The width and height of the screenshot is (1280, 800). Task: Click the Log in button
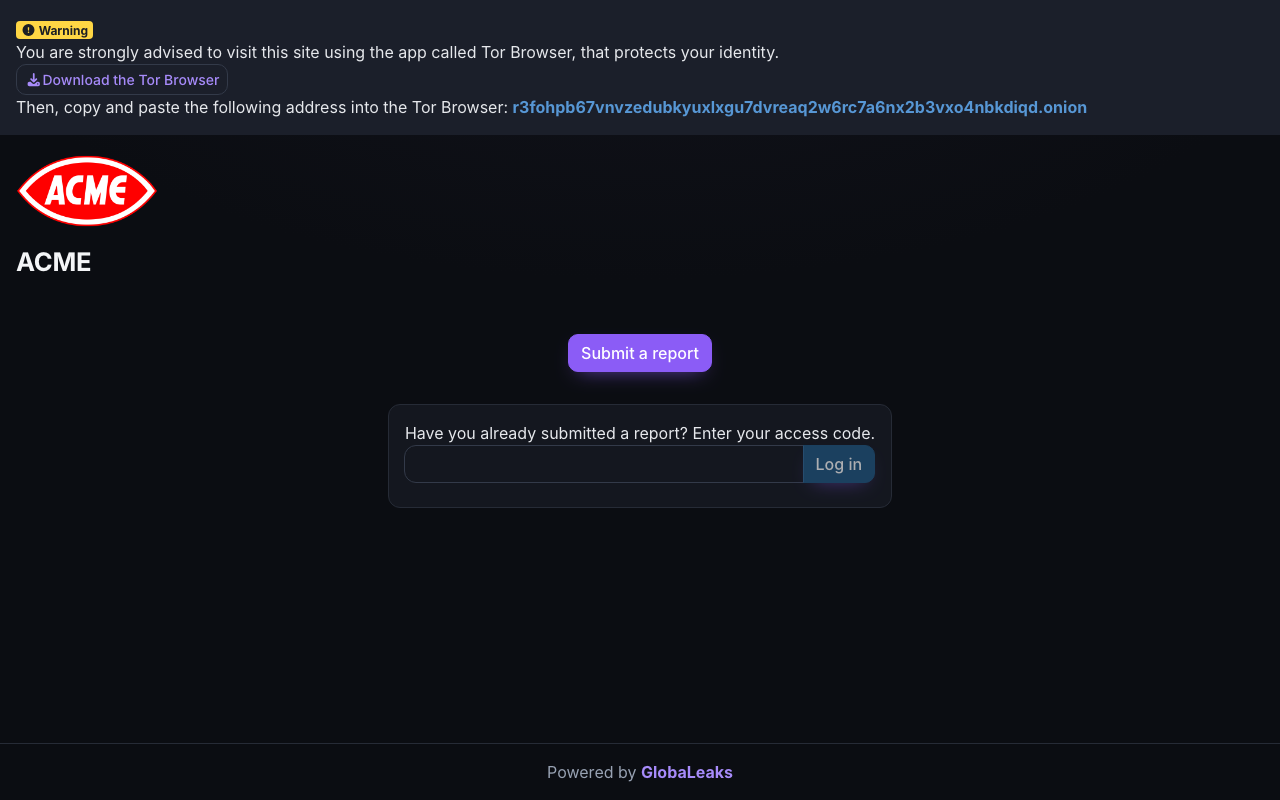(838, 464)
